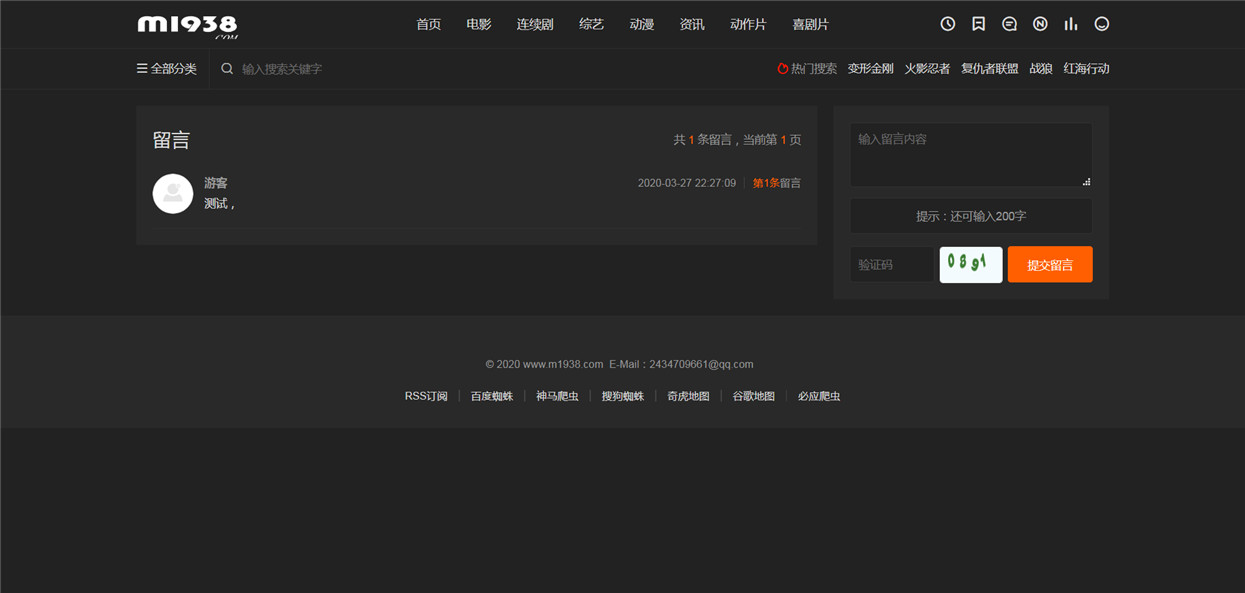The image size is (1245, 593).
Task: Open the message bubble icon in header
Action: pyautogui.click(x=1009, y=24)
